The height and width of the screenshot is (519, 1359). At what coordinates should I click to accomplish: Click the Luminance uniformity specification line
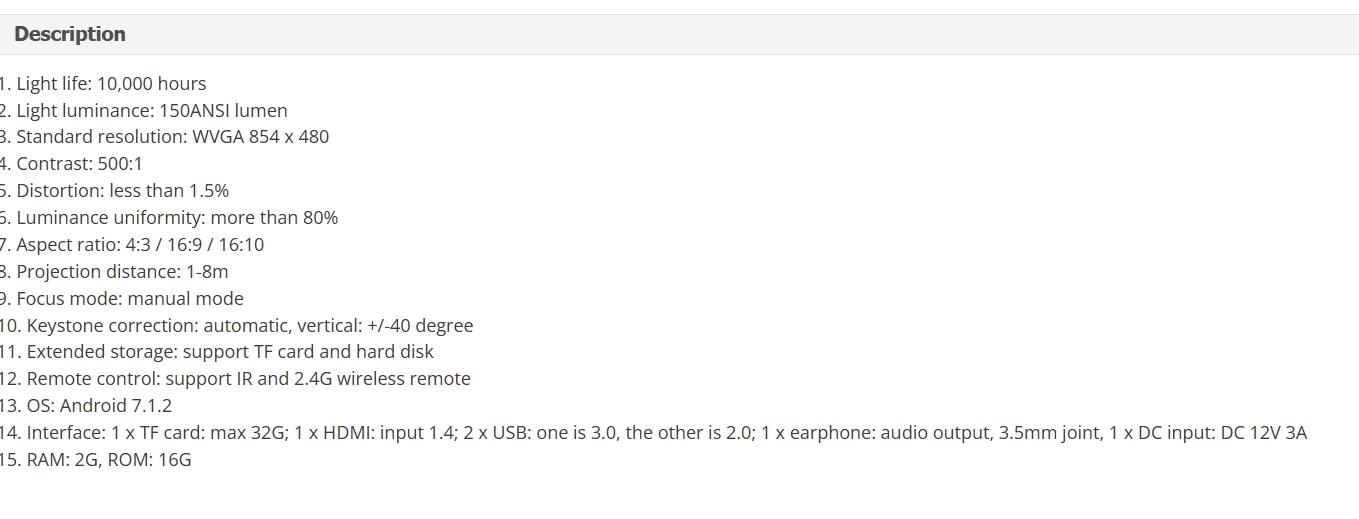click(x=169, y=218)
